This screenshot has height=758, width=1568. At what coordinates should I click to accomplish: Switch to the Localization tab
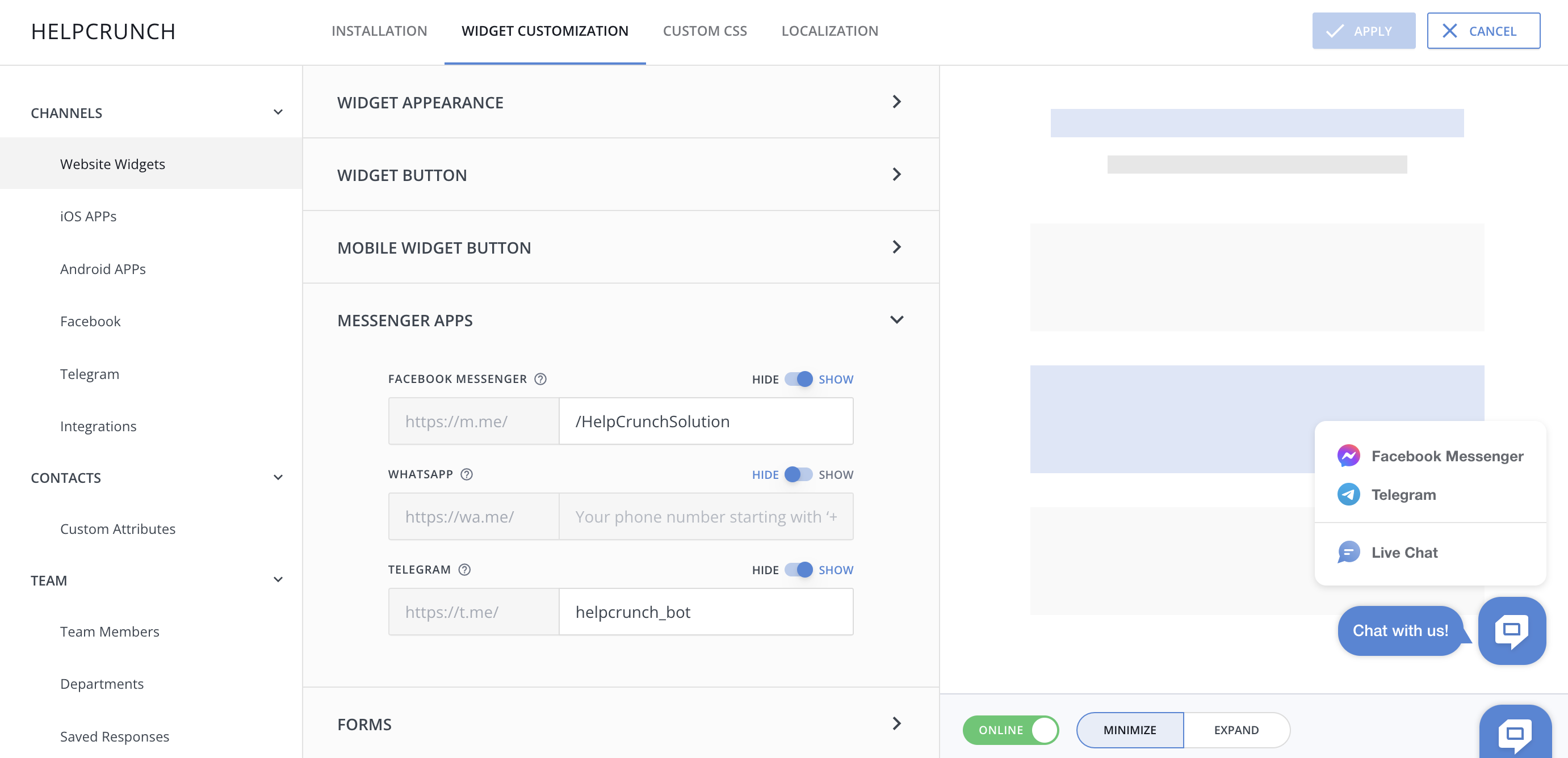(x=829, y=31)
